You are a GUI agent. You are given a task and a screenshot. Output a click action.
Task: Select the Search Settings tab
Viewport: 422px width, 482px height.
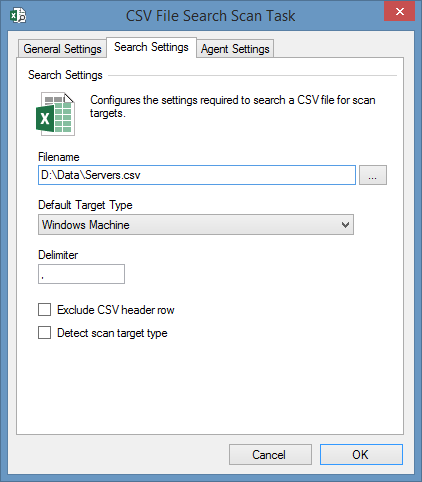pos(151,47)
